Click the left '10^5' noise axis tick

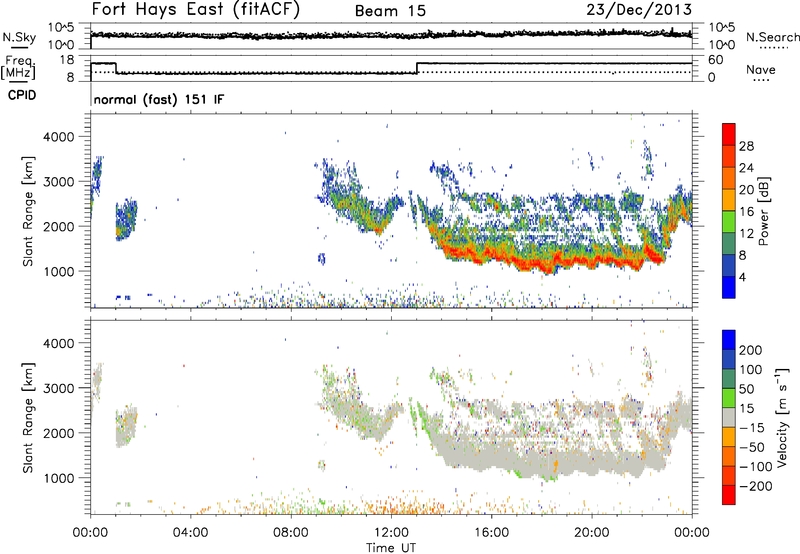61,28
